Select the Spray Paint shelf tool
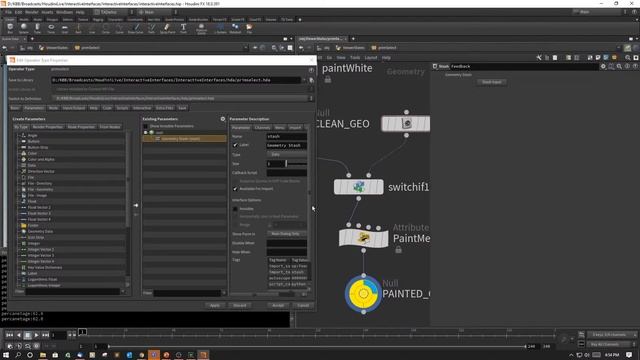 pos(167,28)
